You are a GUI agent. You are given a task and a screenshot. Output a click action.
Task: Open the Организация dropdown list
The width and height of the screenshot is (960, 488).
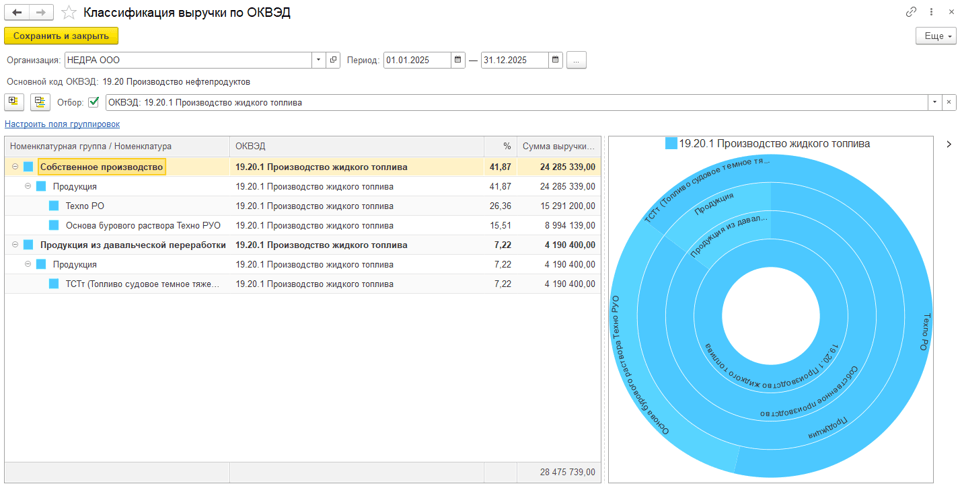pyautogui.click(x=319, y=60)
